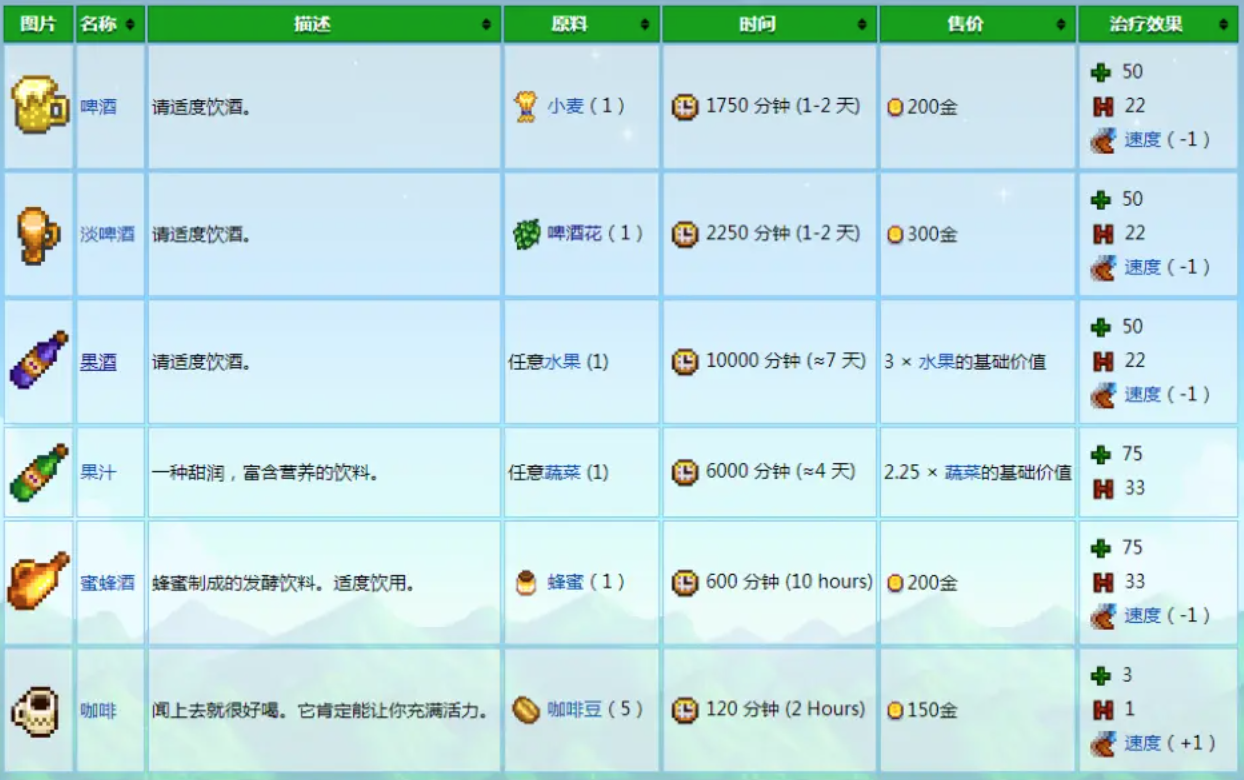Click the clock icon beside 2250 分钟
Screen dimensions: 1244x780
pos(685,234)
